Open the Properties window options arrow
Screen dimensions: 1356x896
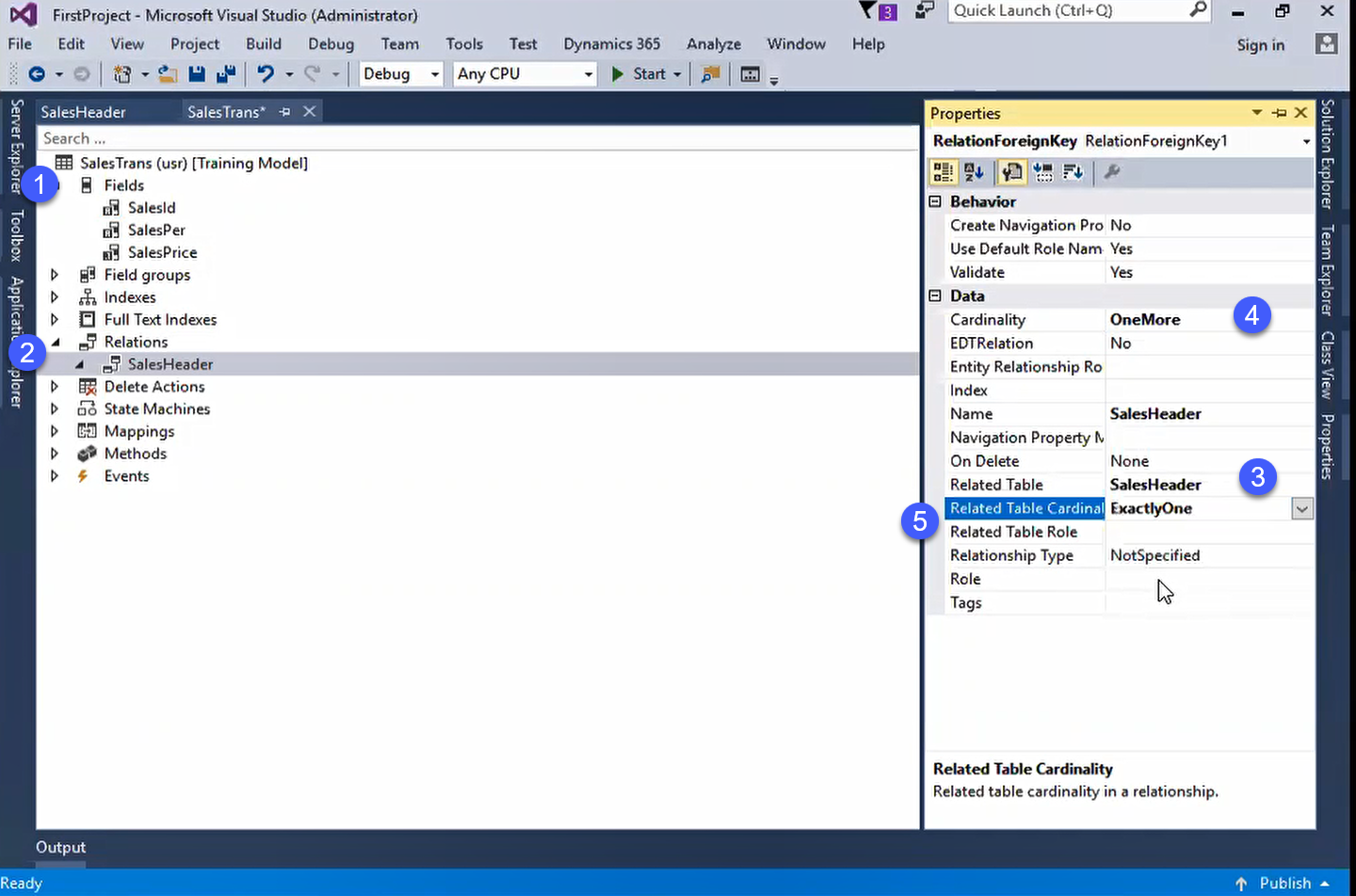[1256, 113]
